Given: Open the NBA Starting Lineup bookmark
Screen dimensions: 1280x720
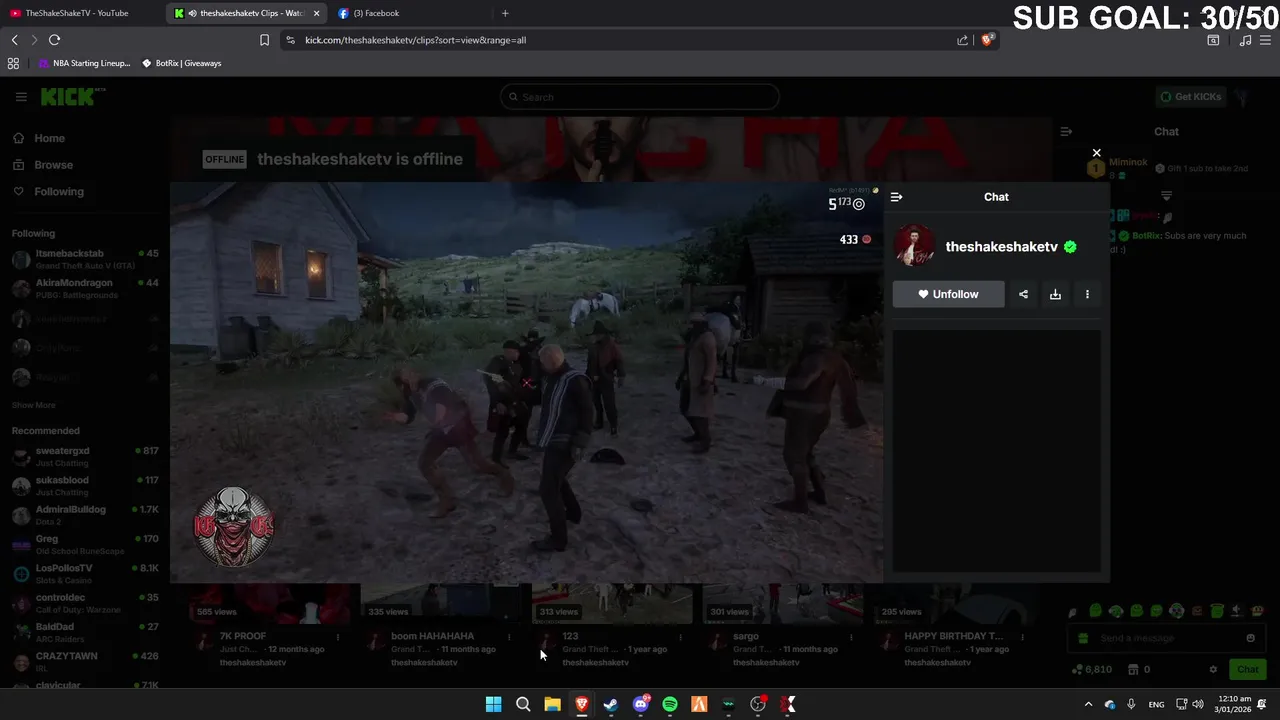Looking at the screenshot, I should [84, 63].
